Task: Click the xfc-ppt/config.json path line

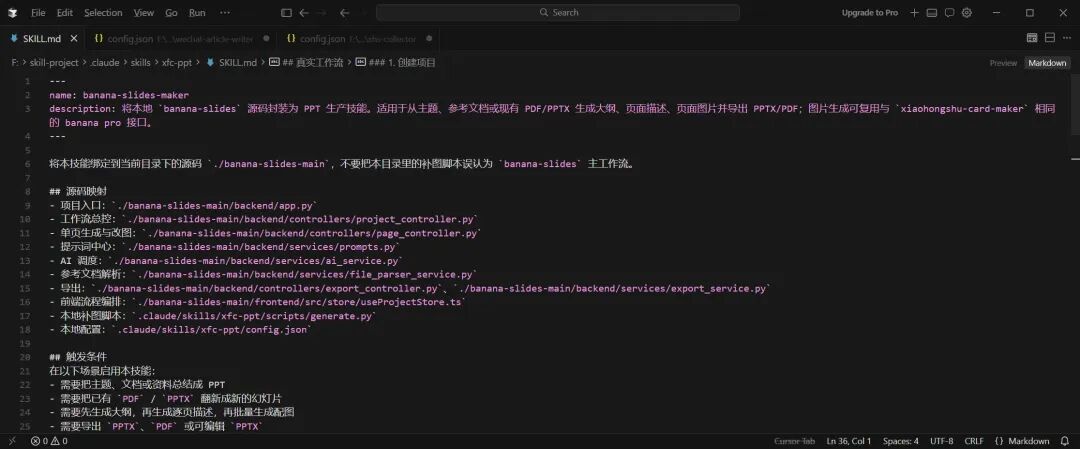Action: click(x=182, y=329)
